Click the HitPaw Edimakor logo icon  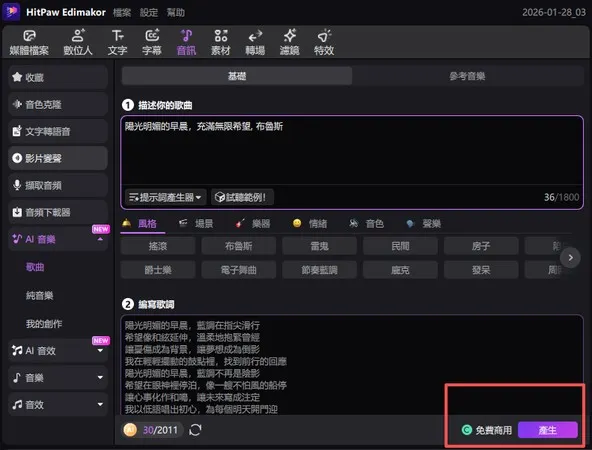[11, 12]
